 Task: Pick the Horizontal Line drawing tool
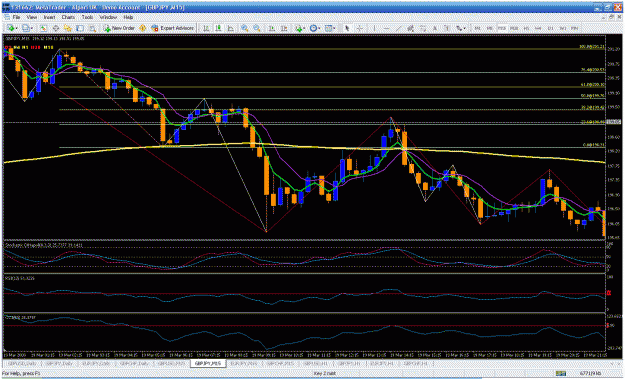click(x=386, y=28)
